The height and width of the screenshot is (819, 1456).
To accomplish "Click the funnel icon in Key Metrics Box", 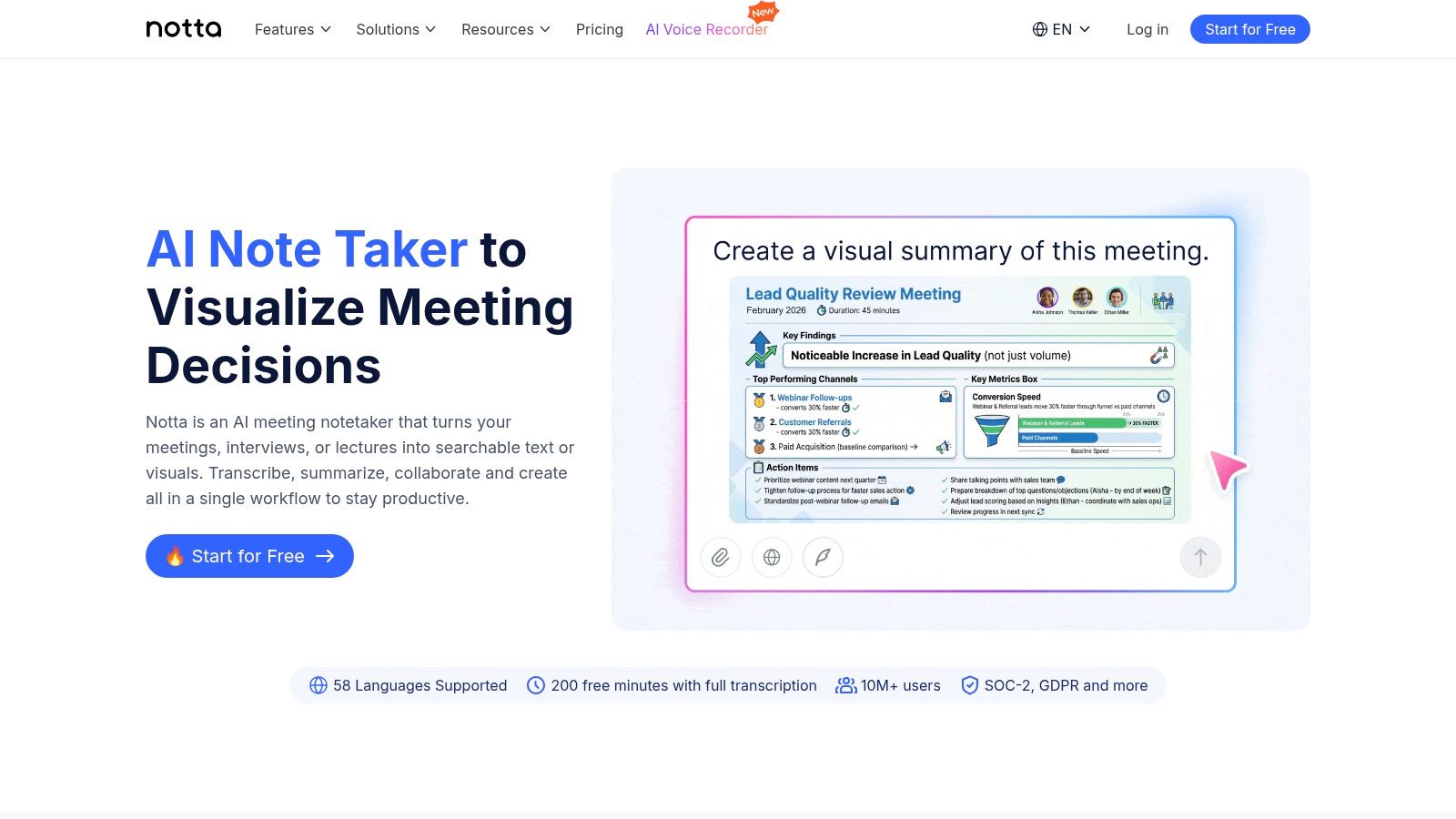I will click(992, 430).
